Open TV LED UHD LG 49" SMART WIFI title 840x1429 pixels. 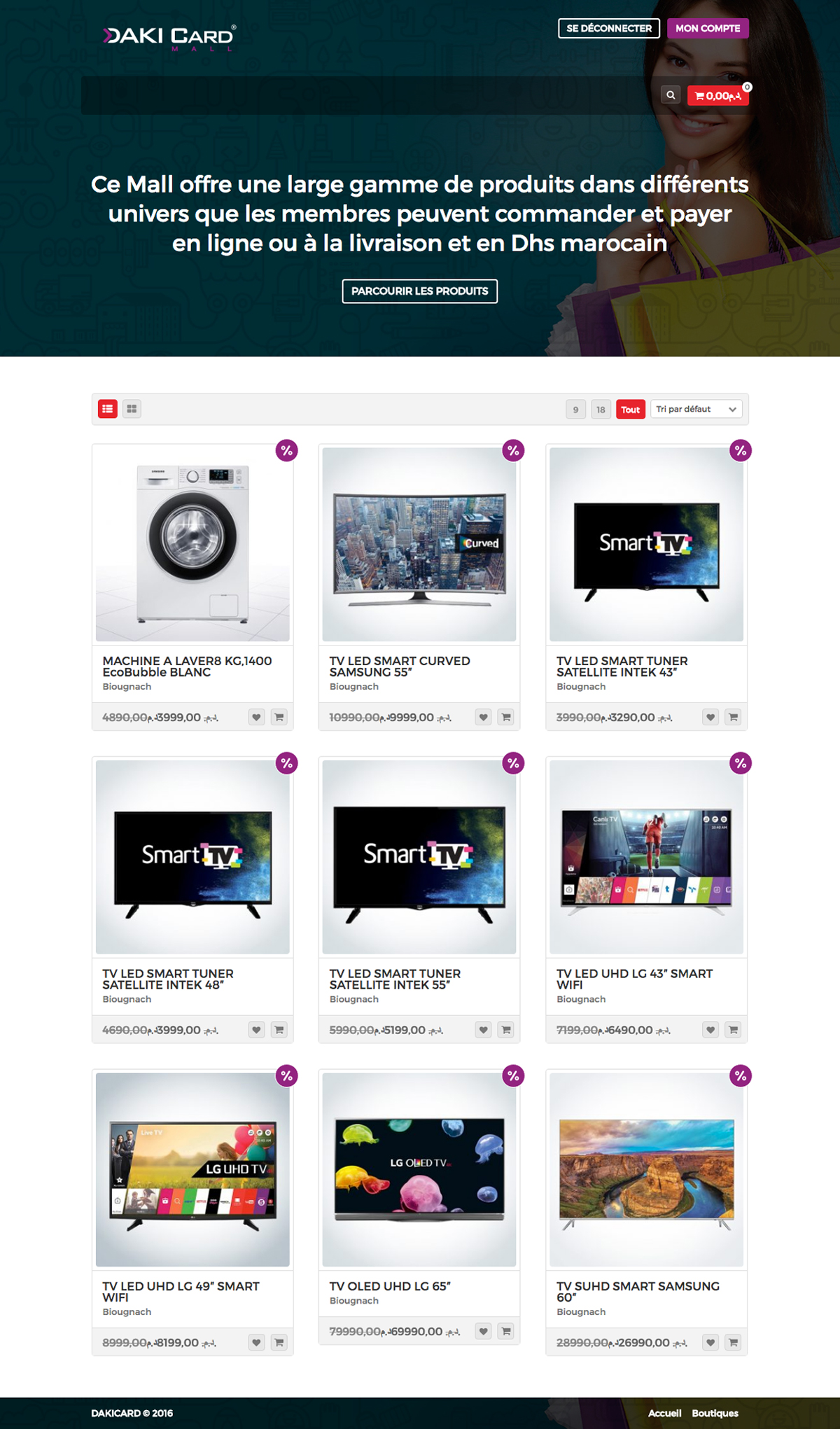pyautogui.click(x=181, y=1292)
